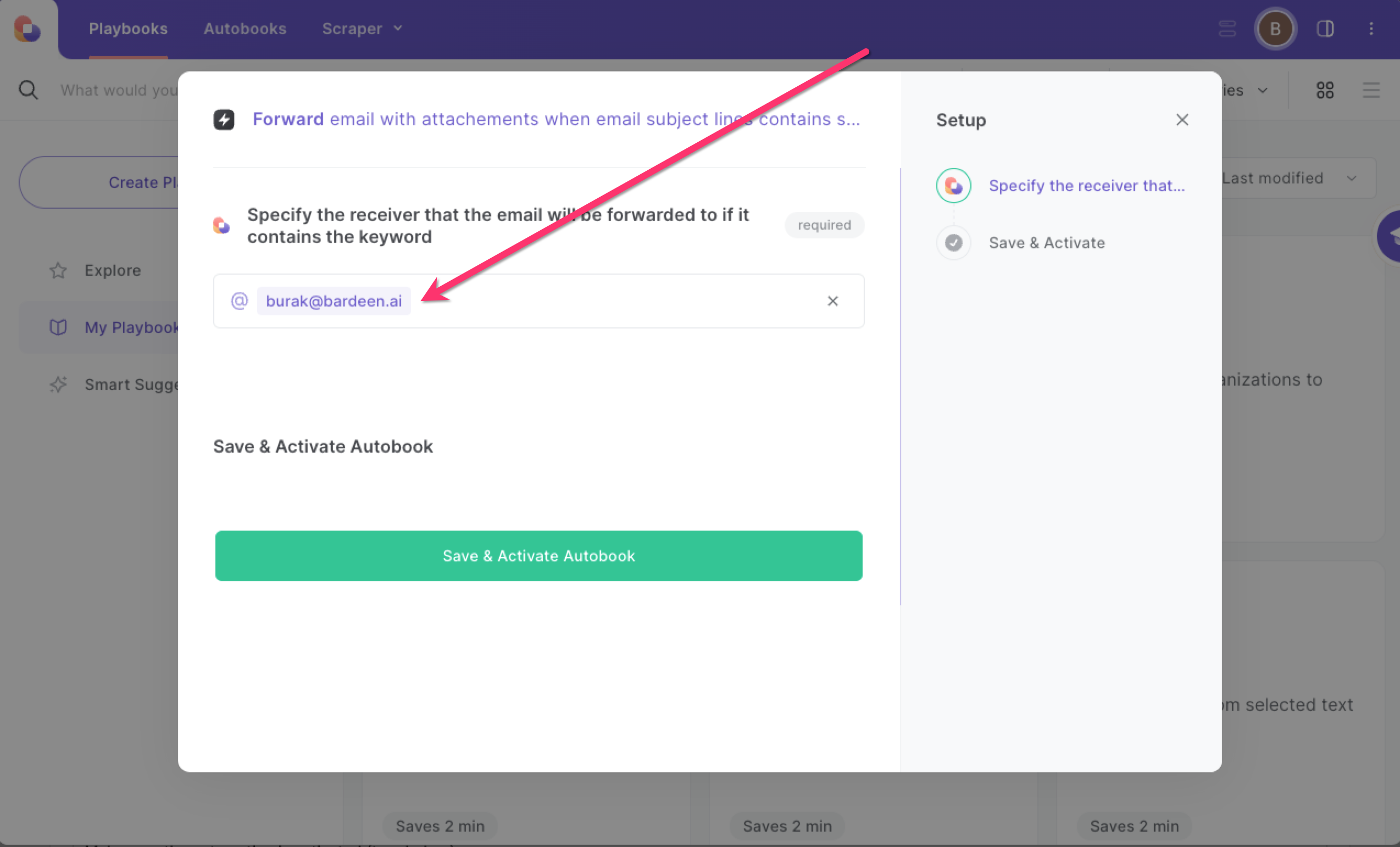Click the Forward email autobook title link
This screenshot has height=847, width=1400.
[x=556, y=119]
